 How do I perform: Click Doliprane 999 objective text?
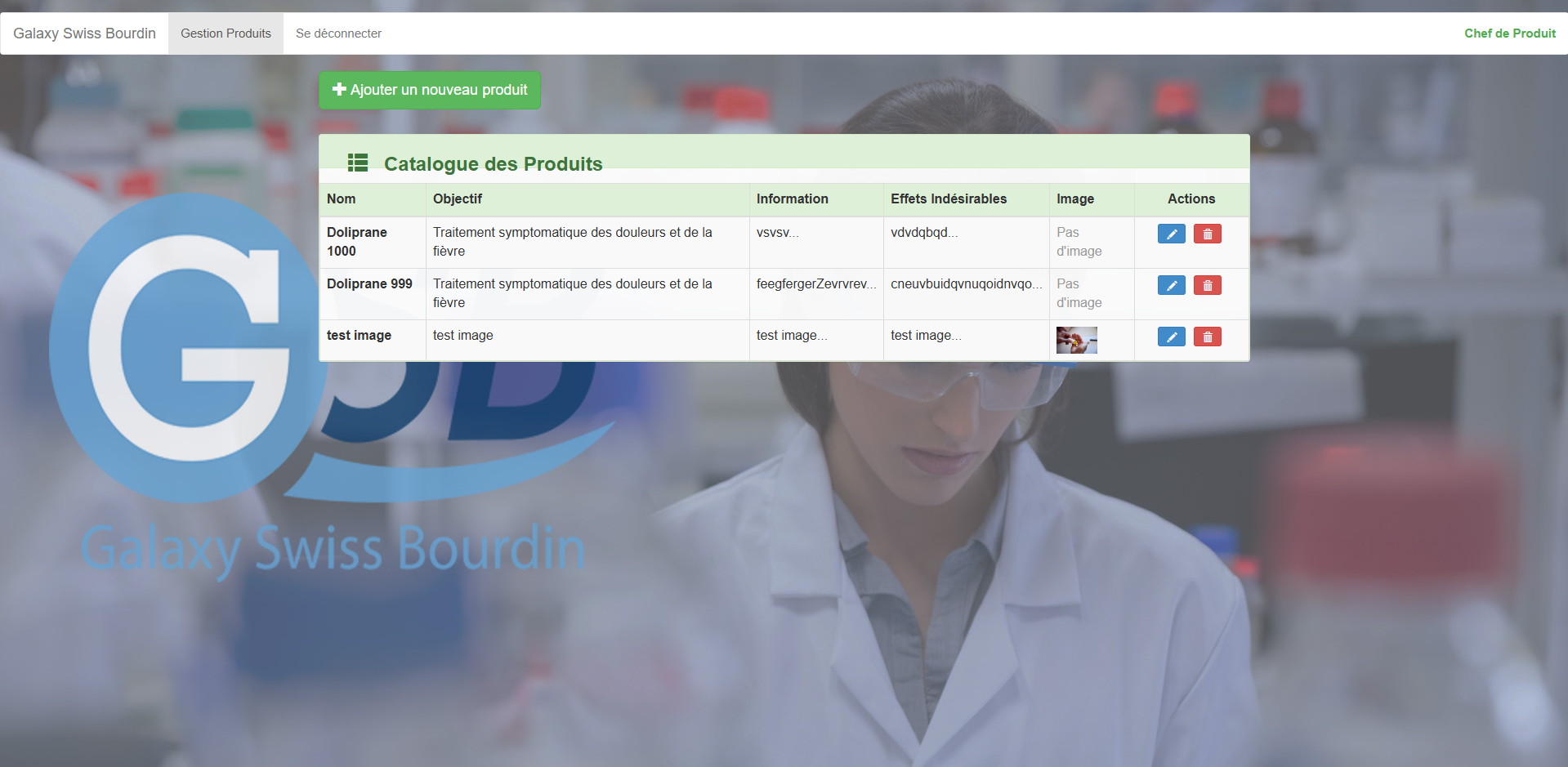point(572,293)
